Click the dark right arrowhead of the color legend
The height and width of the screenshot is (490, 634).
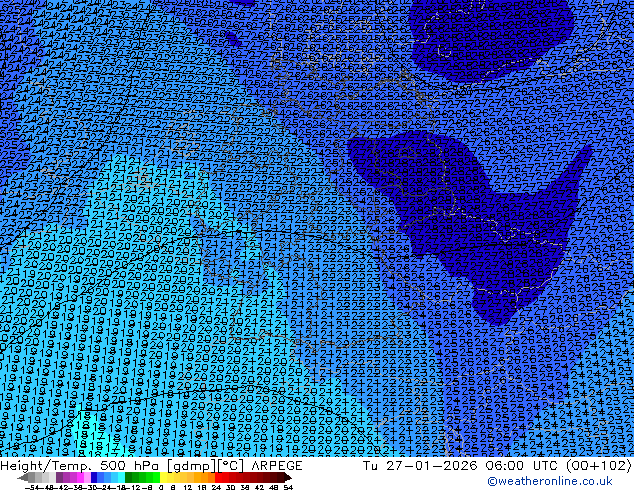tap(288, 478)
